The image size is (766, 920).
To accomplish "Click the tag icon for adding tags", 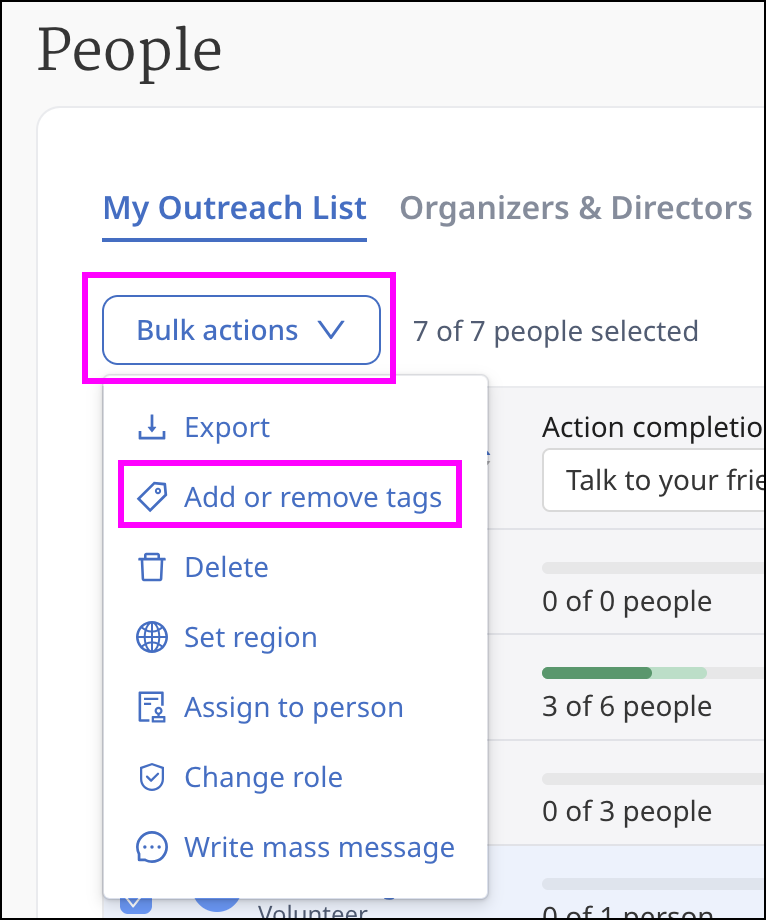I will (x=152, y=497).
